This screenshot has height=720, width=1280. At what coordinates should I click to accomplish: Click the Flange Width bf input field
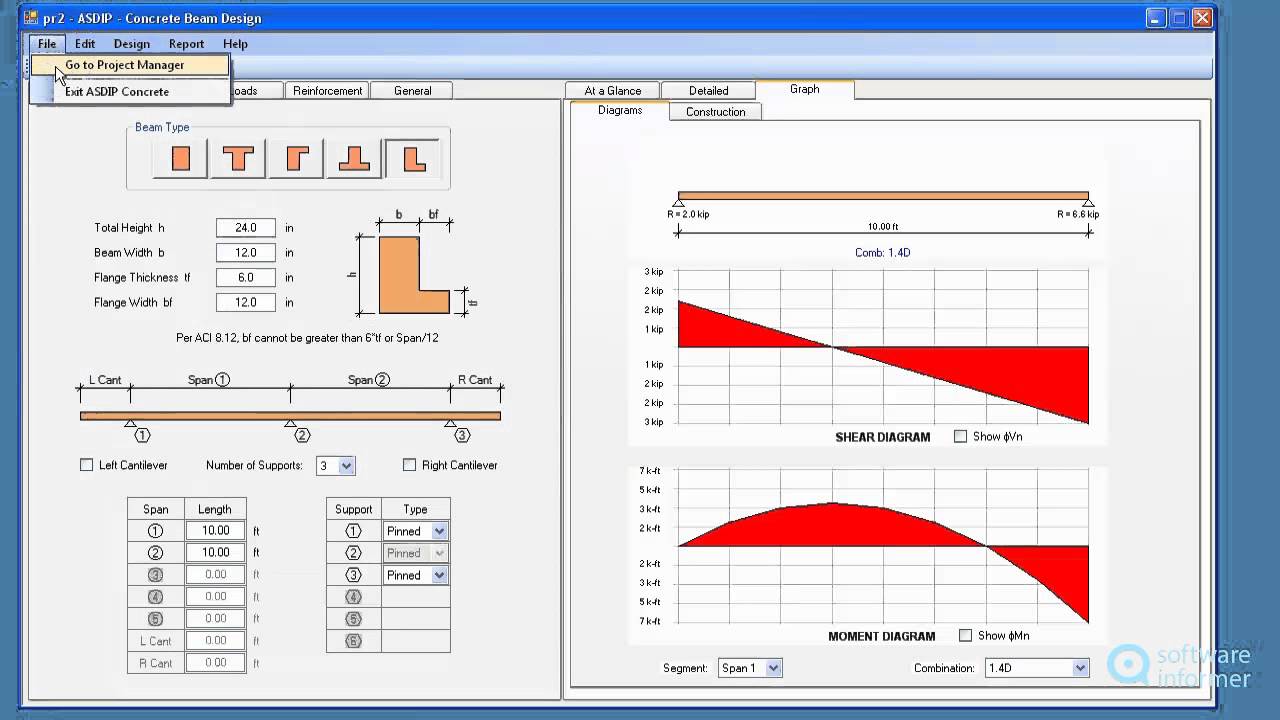pos(246,303)
